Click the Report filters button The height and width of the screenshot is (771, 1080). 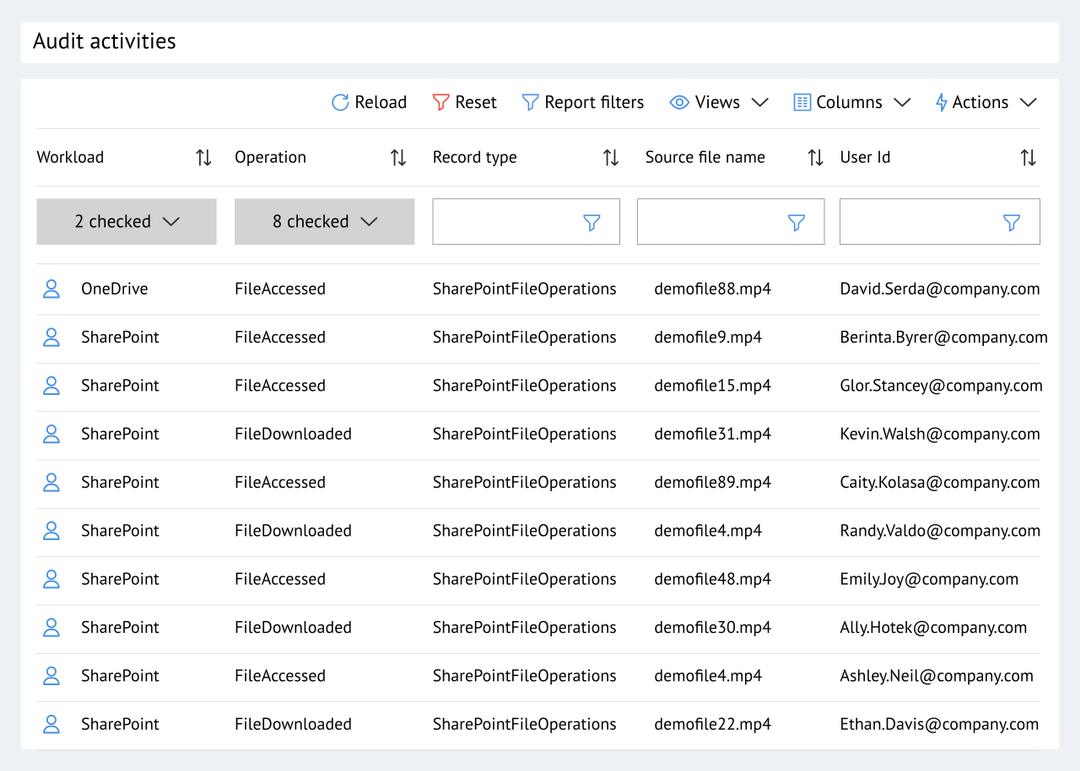coord(582,102)
